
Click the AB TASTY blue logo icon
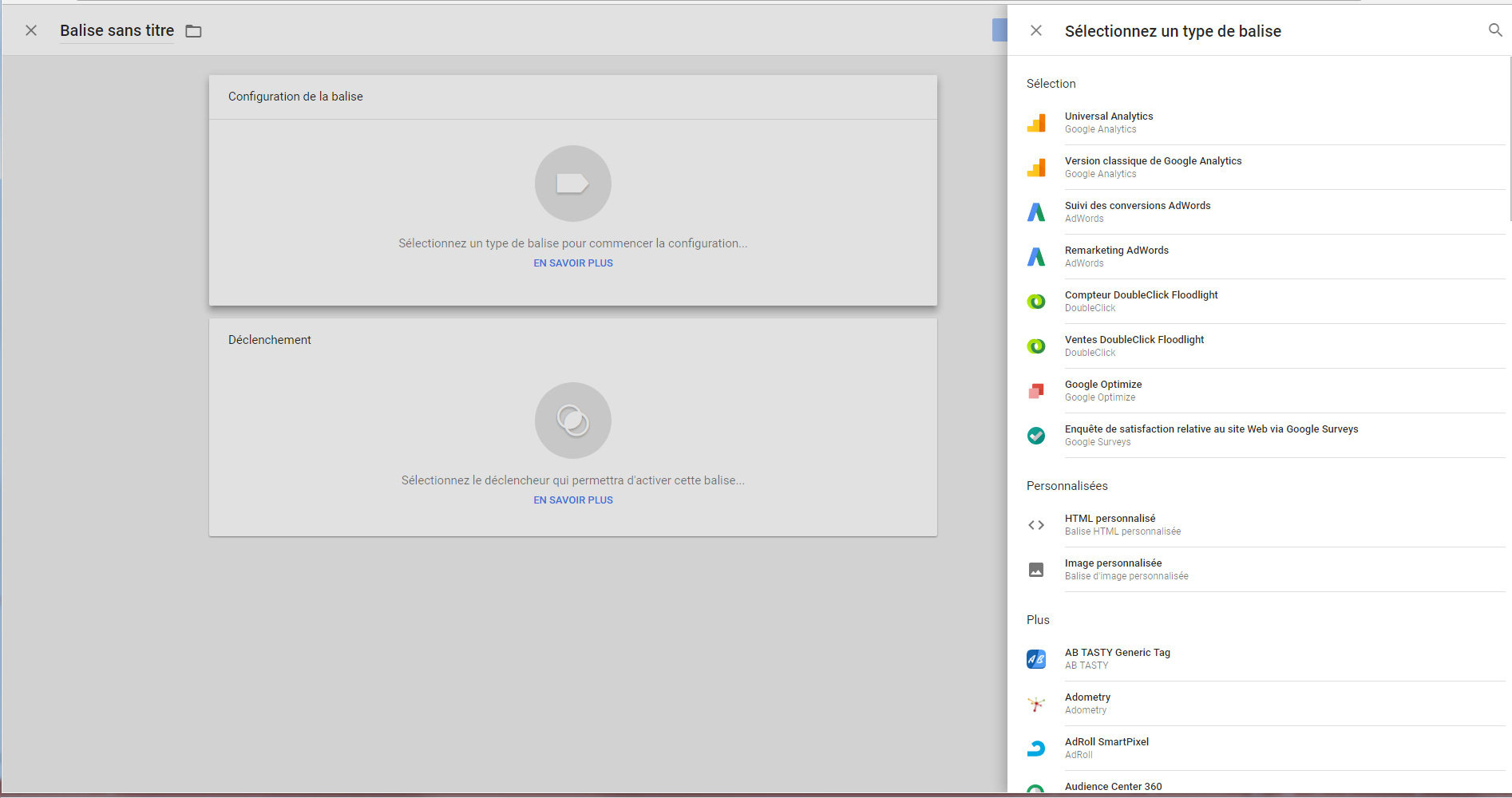point(1036,659)
